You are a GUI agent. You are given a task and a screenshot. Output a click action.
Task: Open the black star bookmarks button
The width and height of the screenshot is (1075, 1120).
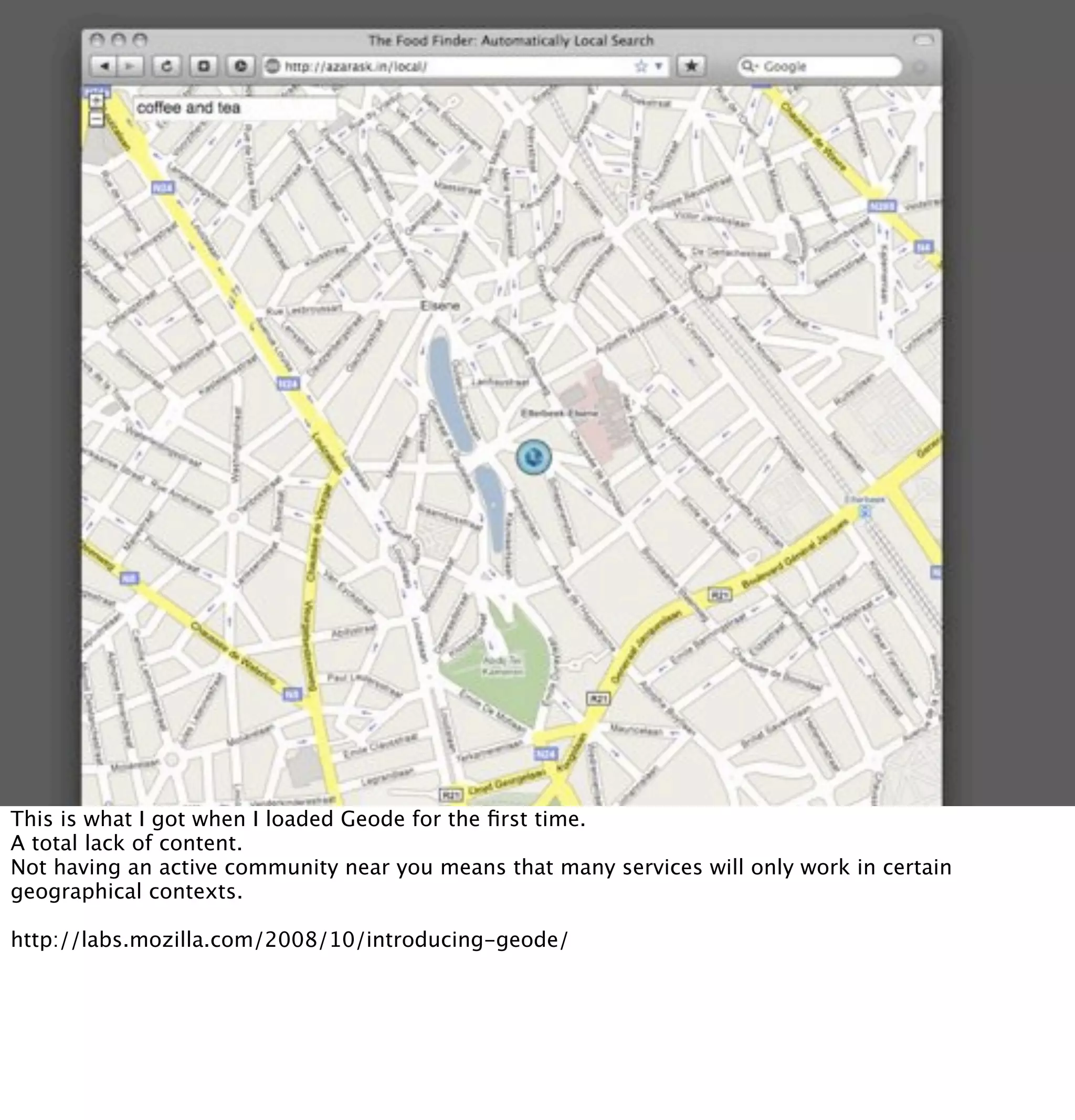pos(691,67)
